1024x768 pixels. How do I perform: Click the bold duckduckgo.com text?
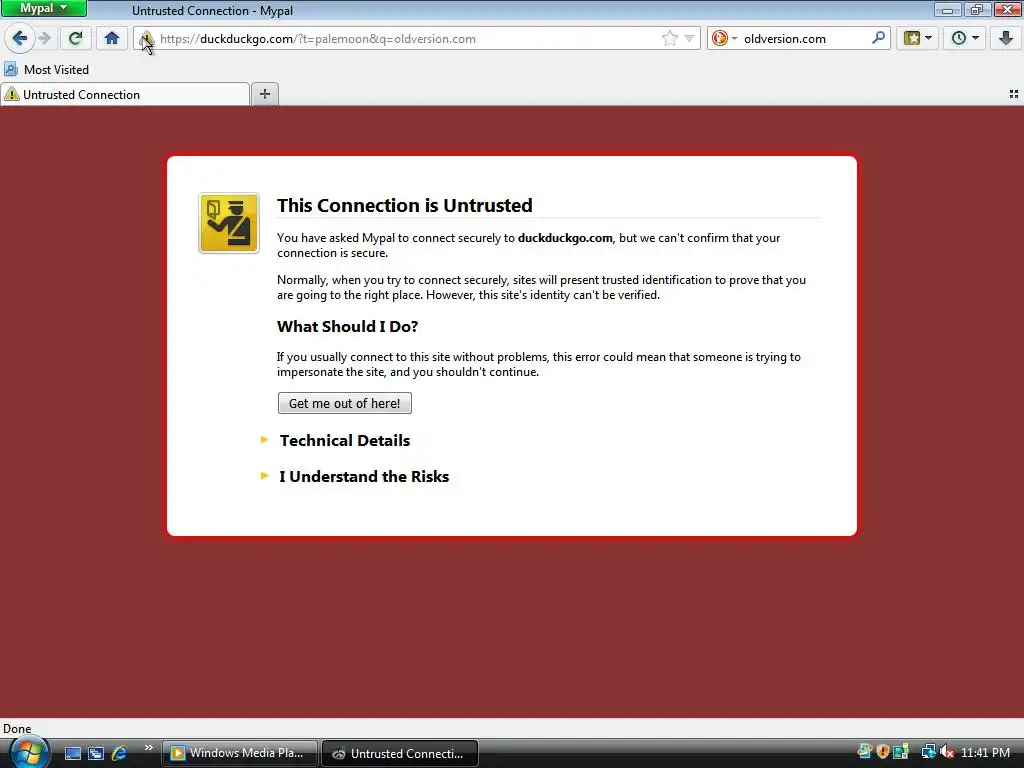pos(565,238)
